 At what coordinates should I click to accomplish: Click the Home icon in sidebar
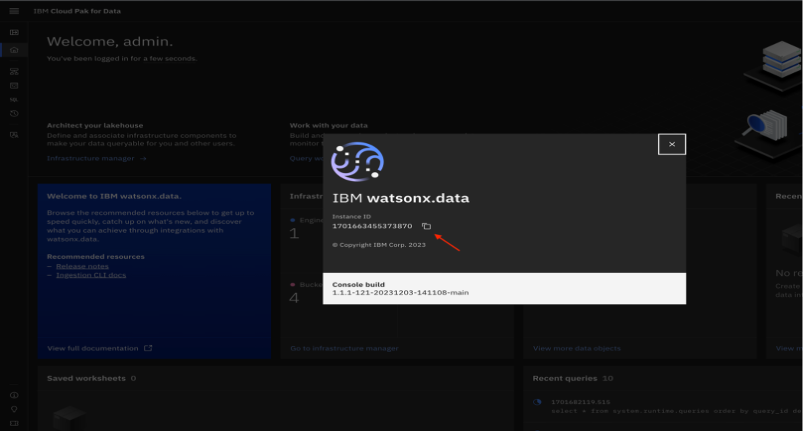tap(14, 49)
